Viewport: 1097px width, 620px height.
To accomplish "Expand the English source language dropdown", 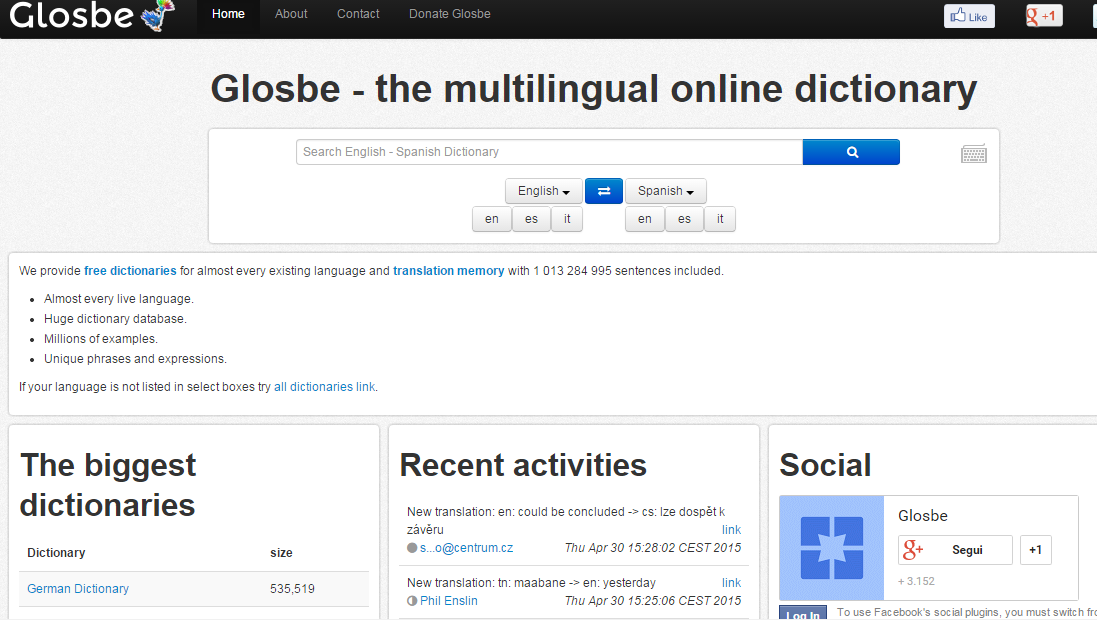I will [543, 191].
